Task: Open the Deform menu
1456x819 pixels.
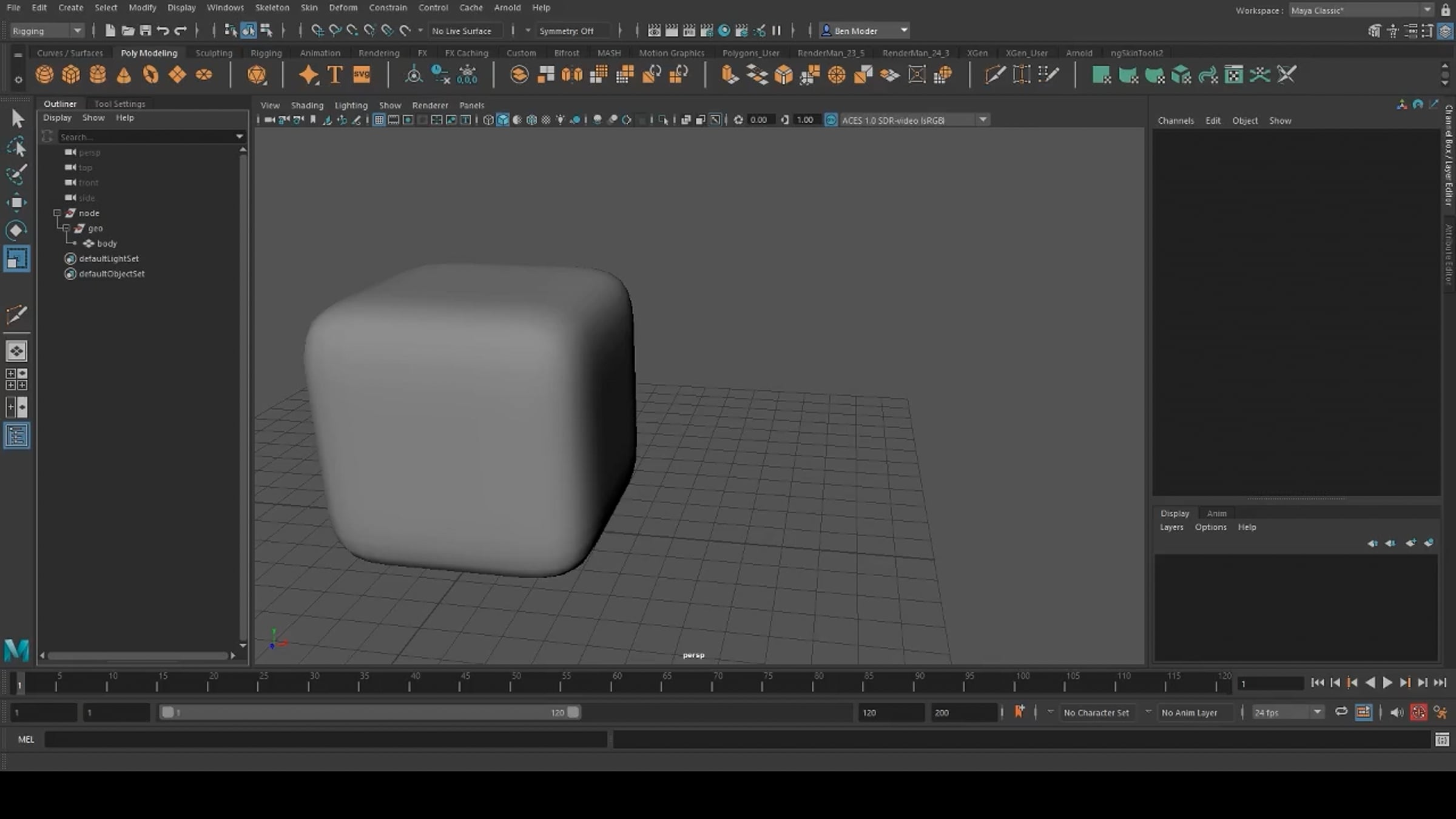Action: point(343,8)
